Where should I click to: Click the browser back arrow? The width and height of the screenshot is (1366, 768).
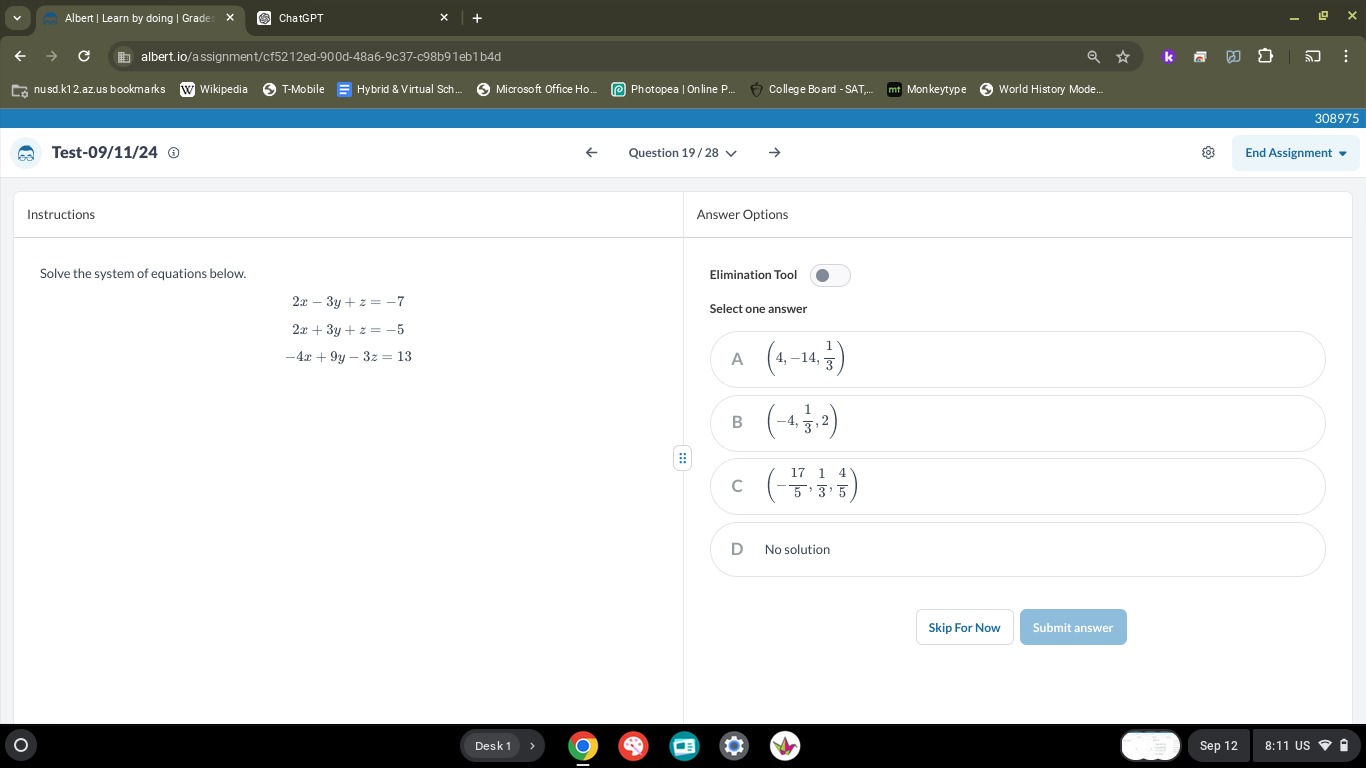(20, 56)
